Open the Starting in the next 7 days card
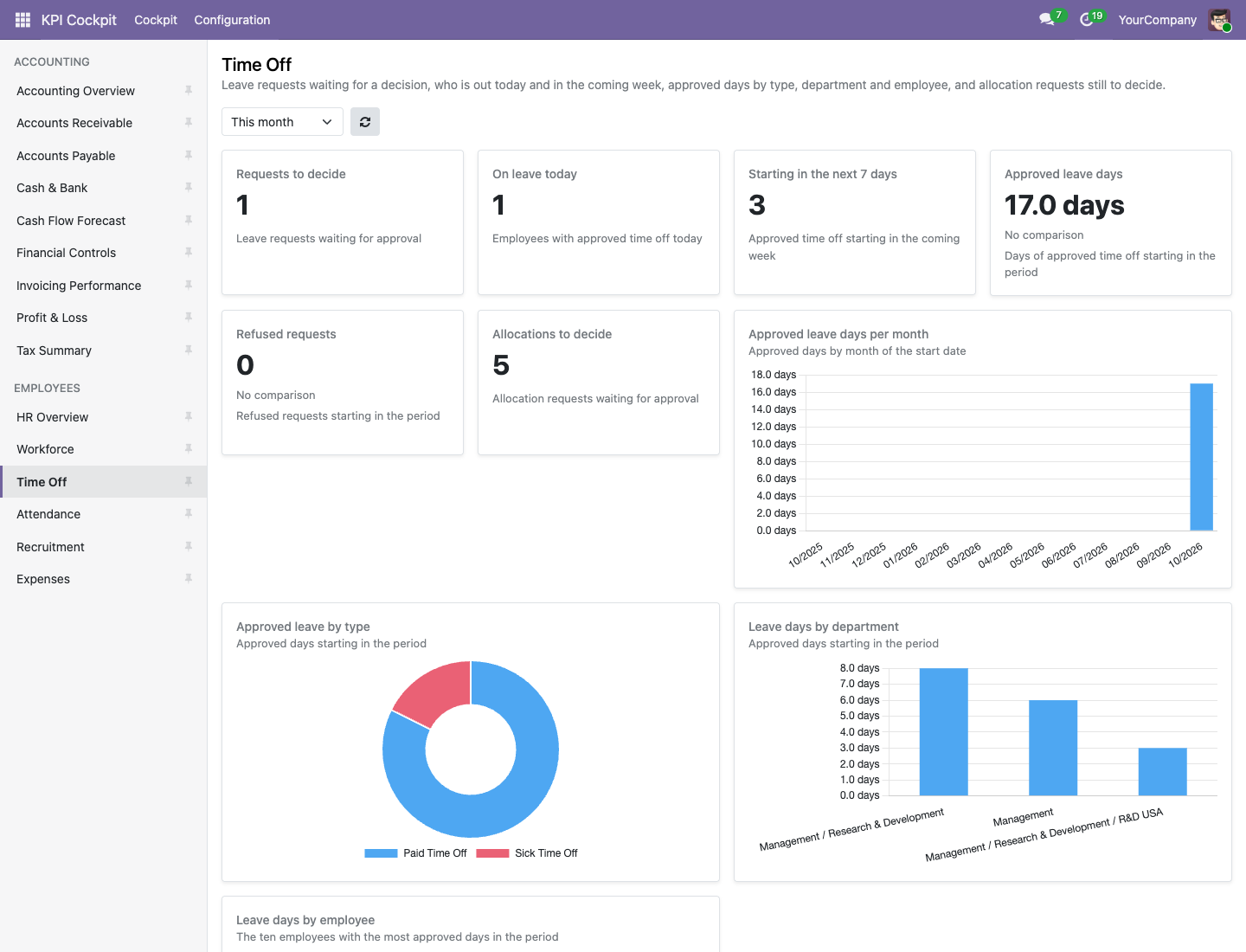This screenshot has width=1246, height=952. coord(855,222)
